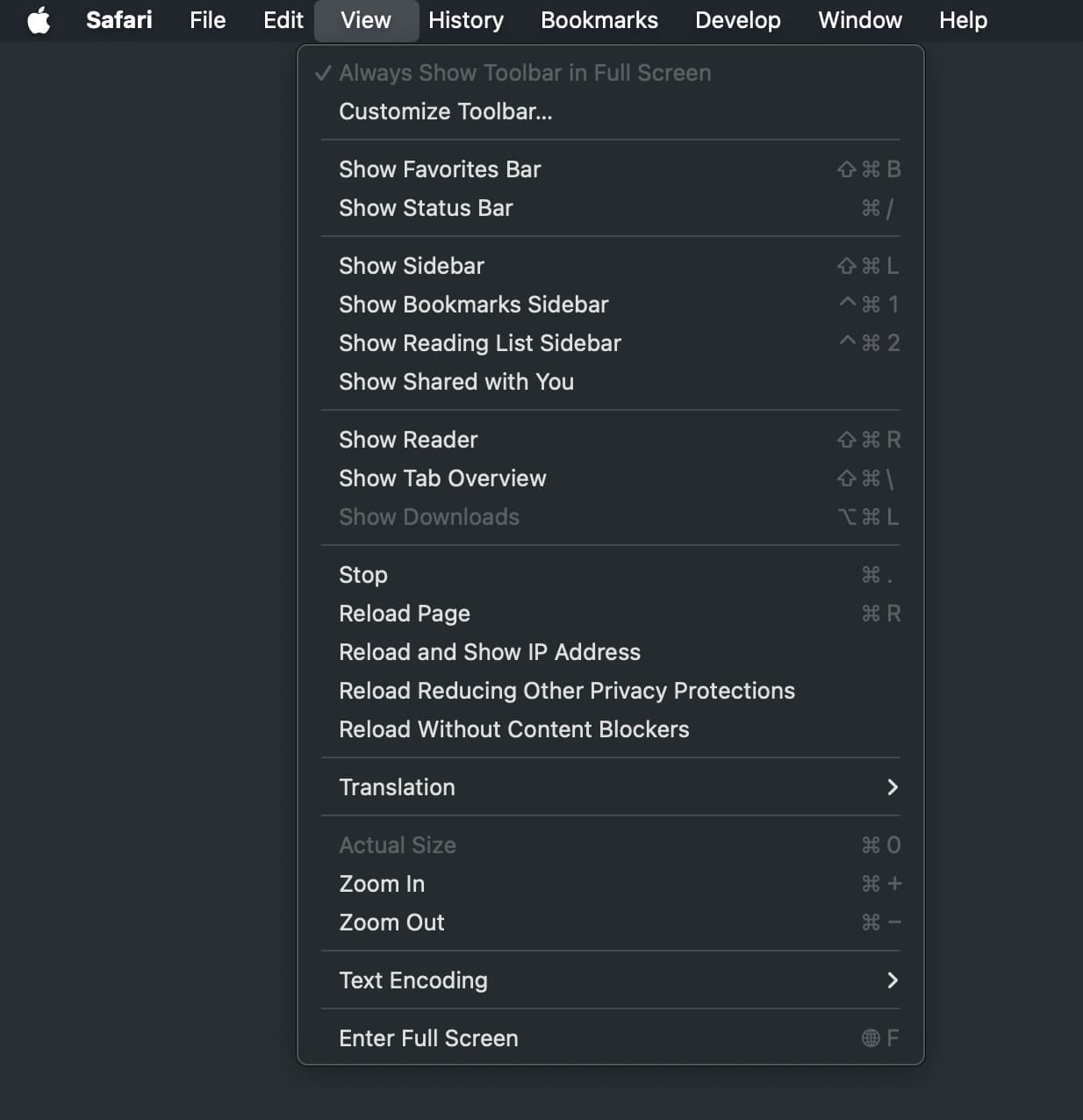The height and width of the screenshot is (1120, 1083).
Task: Click the dimmed Show Downloads item
Action: [x=611, y=517]
